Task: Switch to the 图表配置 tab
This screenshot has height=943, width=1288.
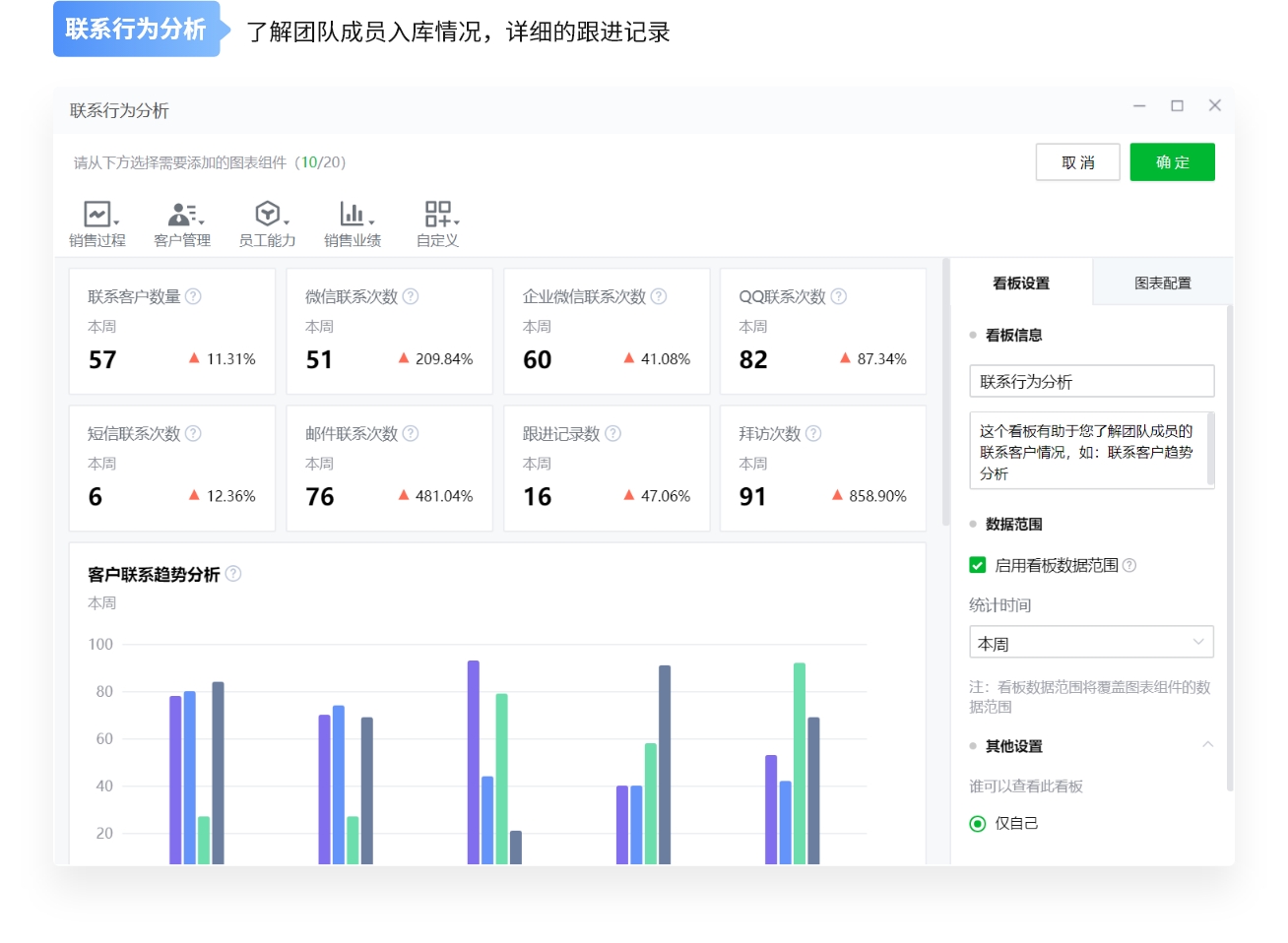Action: point(1162,283)
